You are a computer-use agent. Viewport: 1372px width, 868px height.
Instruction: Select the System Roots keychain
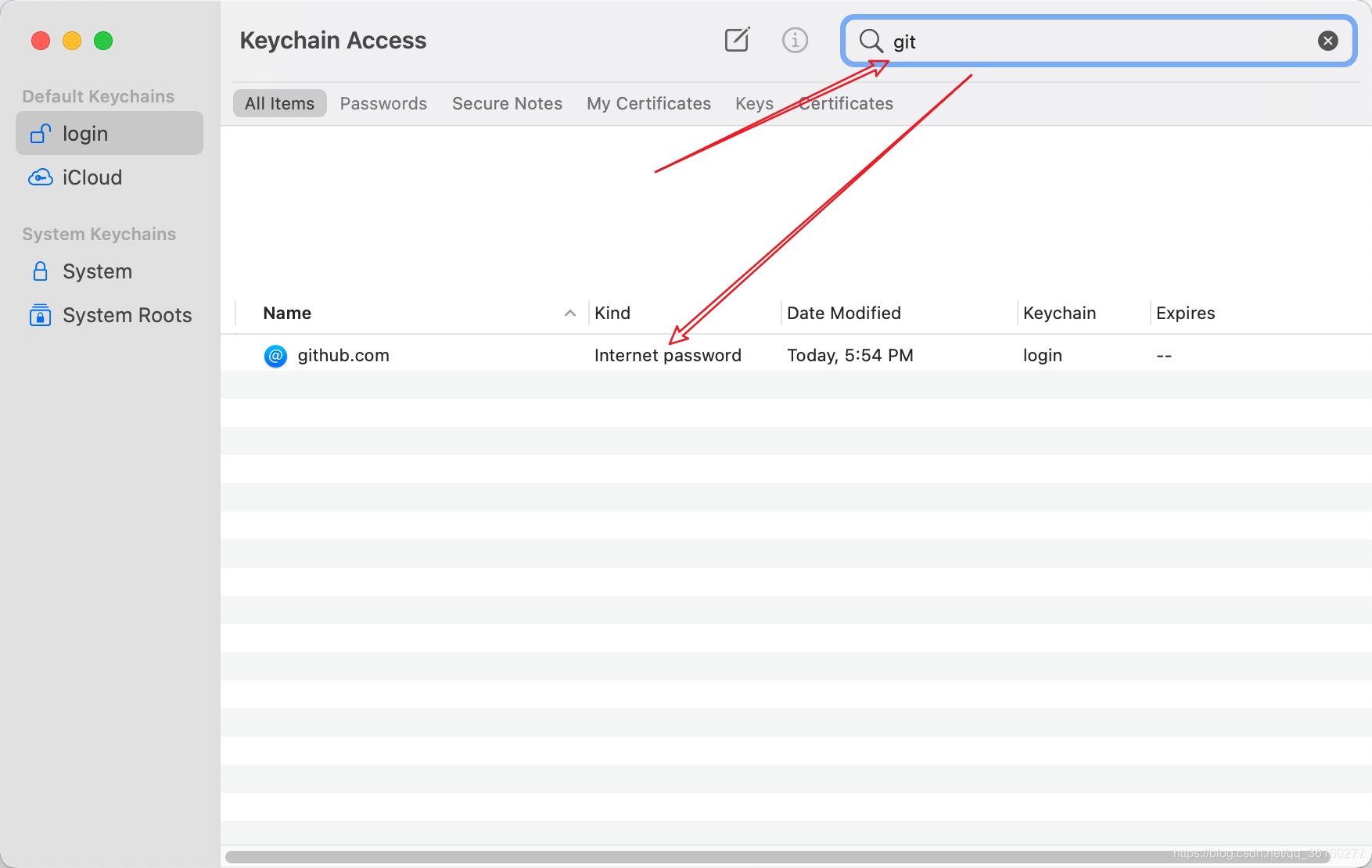(x=110, y=315)
